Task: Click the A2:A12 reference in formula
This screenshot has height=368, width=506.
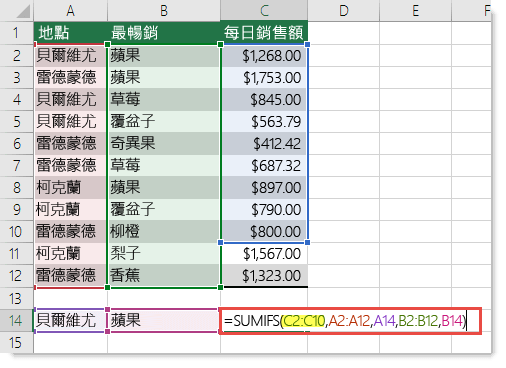Action: [x=349, y=321]
